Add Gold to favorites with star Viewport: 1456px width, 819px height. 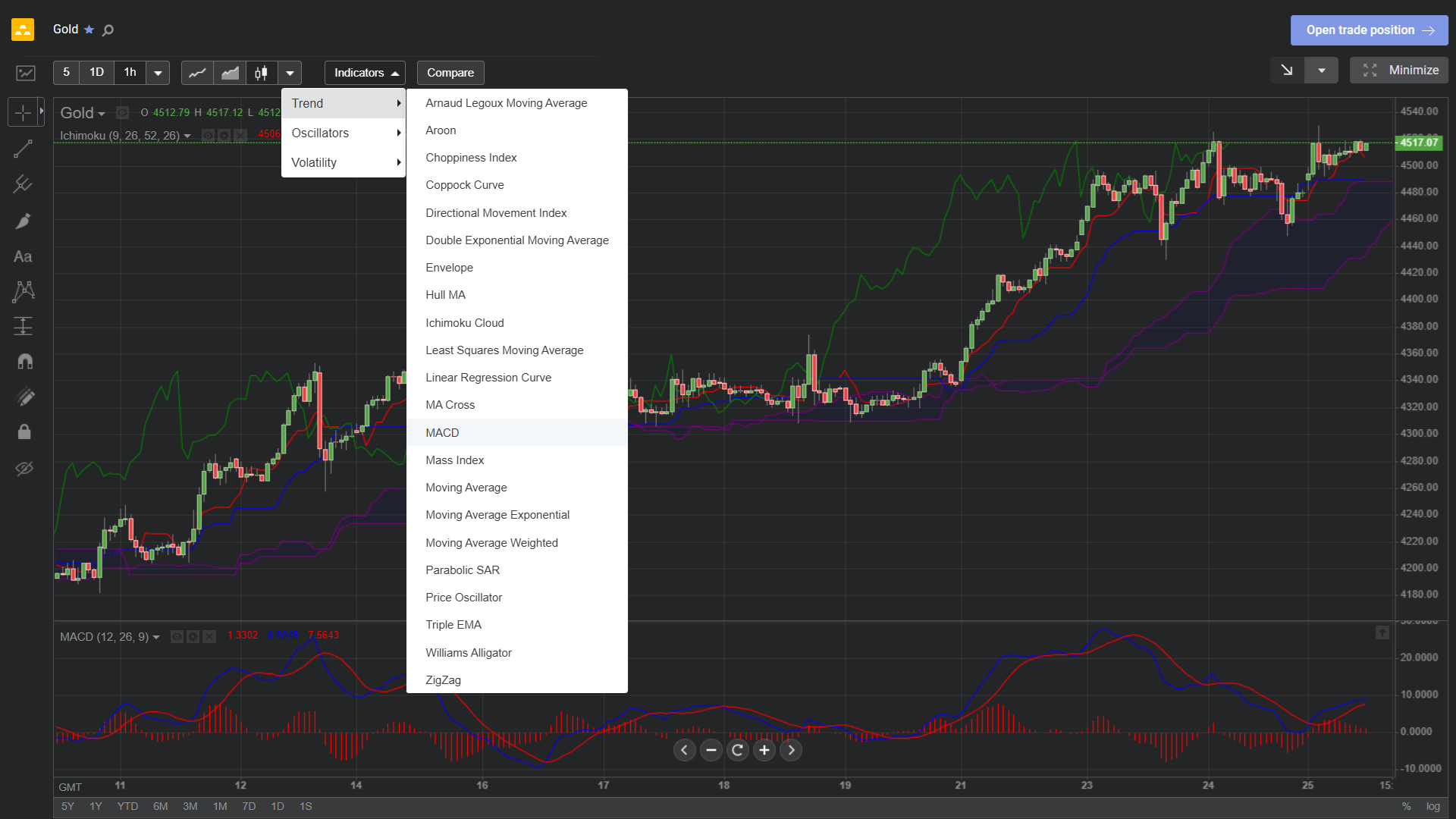[89, 30]
